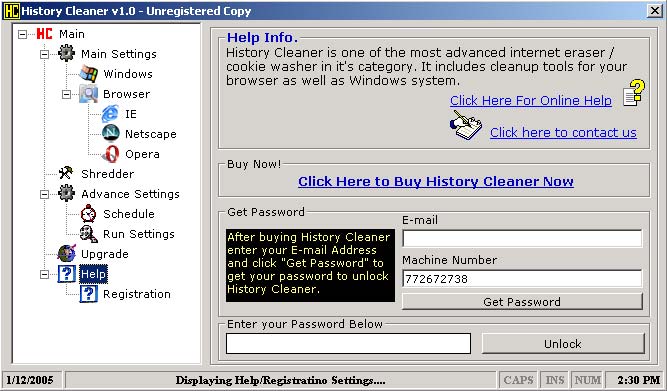The height and width of the screenshot is (391, 667).
Task: Click the yellow online help document icon
Action: tap(634, 93)
